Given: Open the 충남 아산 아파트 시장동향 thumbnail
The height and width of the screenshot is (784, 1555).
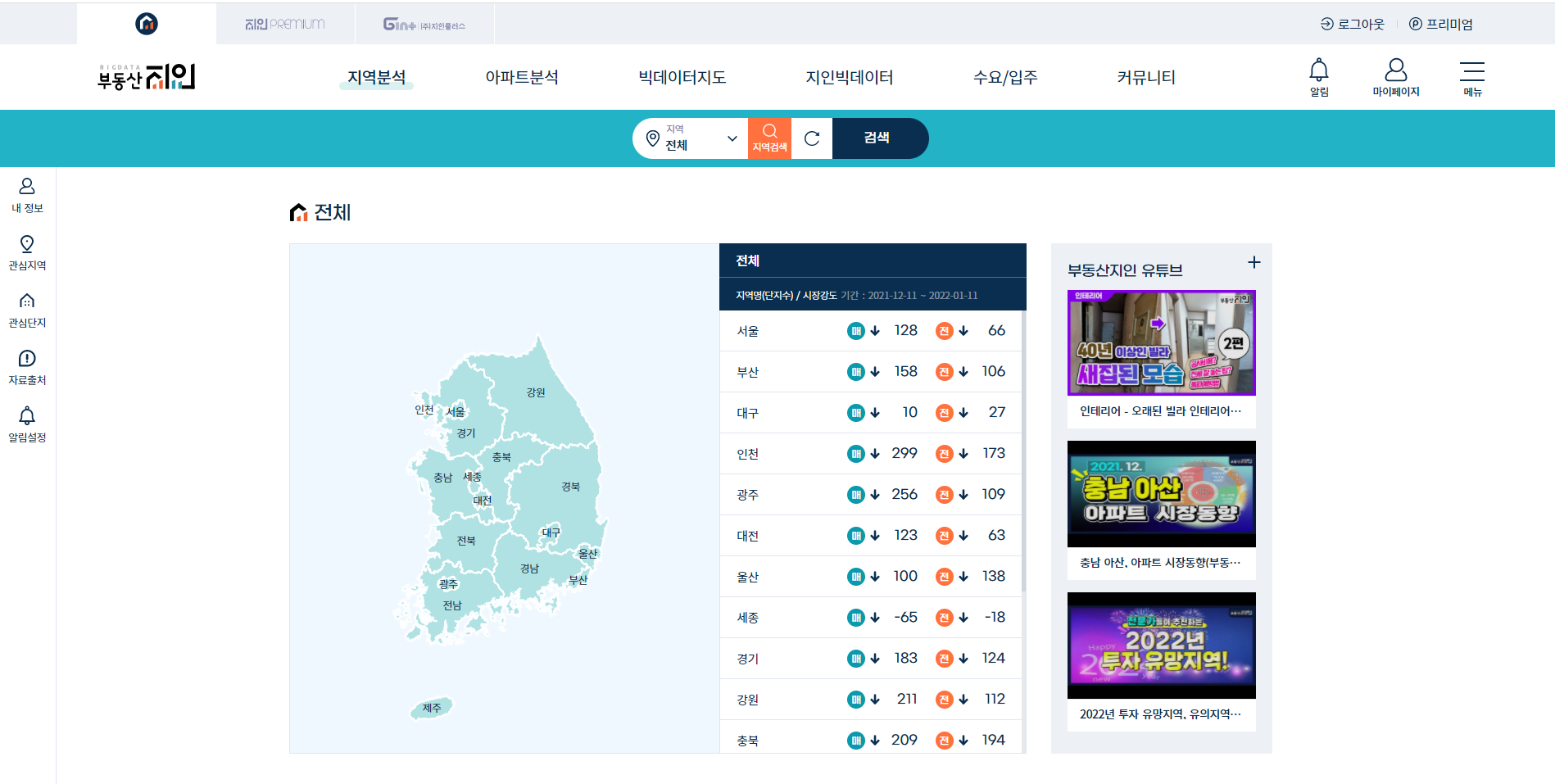Looking at the screenshot, I should 1162,494.
